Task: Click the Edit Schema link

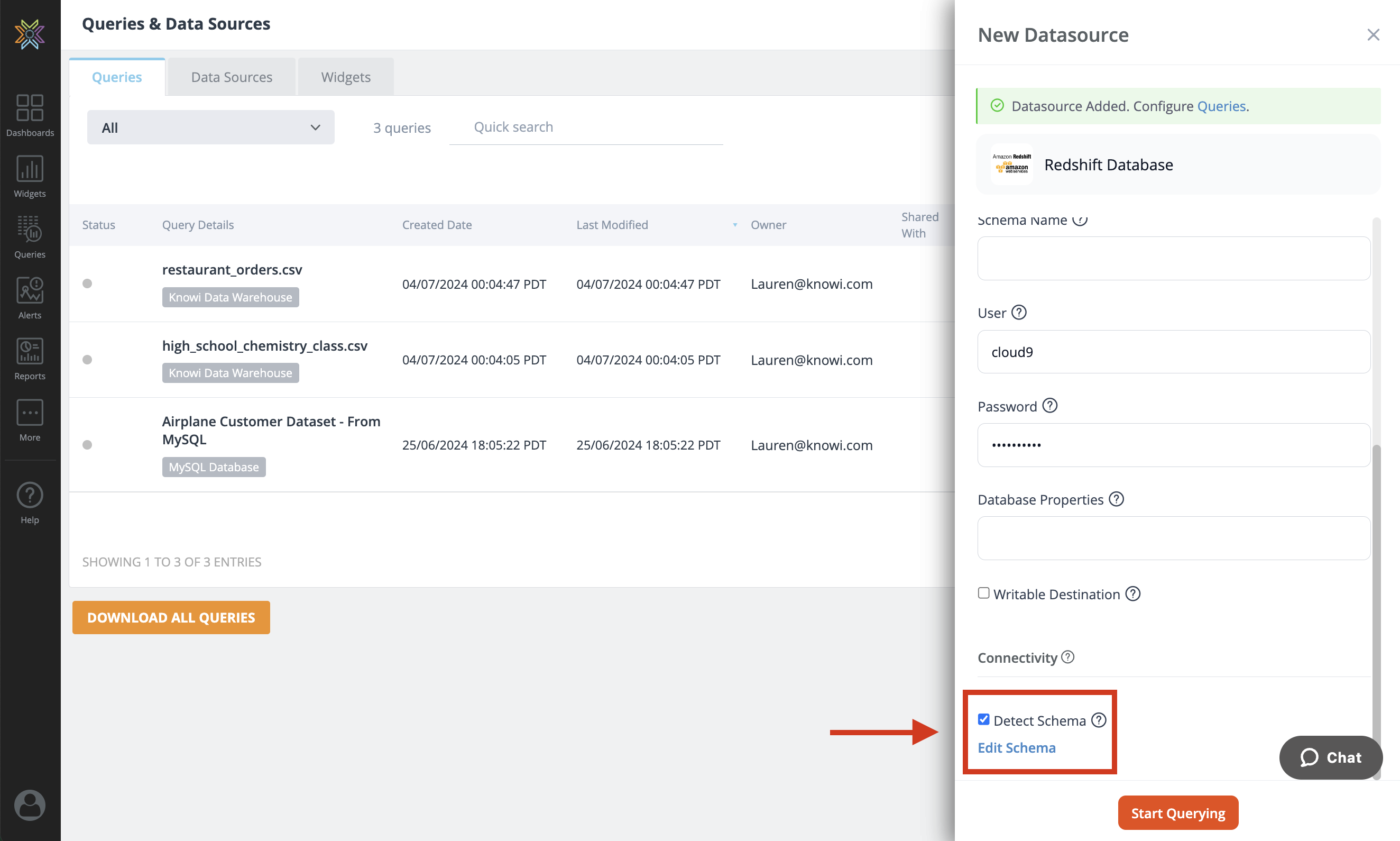Action: 1016,747
